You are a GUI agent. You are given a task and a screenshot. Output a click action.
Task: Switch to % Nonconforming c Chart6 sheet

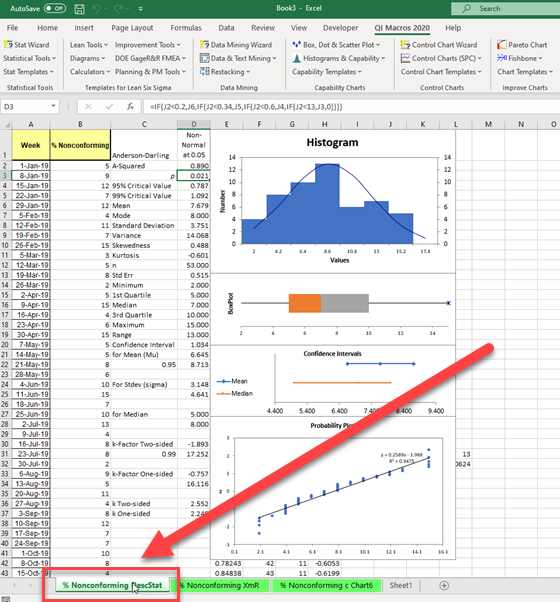tap(327, 585)
